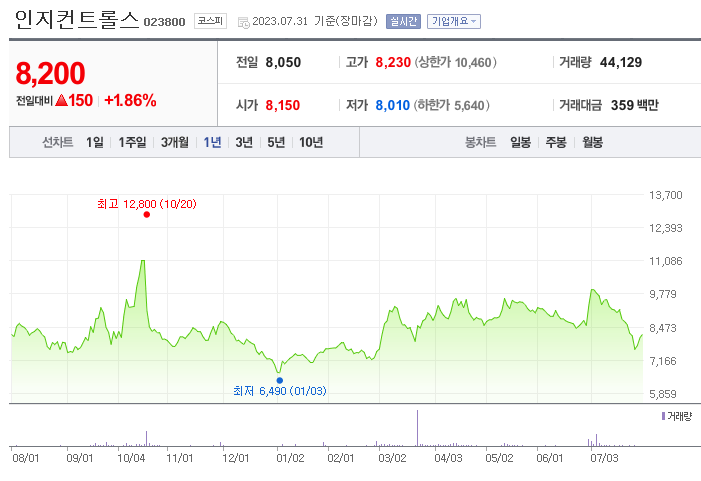
Task: Switch to 월봉 candlestick chart
Action: 592,142
